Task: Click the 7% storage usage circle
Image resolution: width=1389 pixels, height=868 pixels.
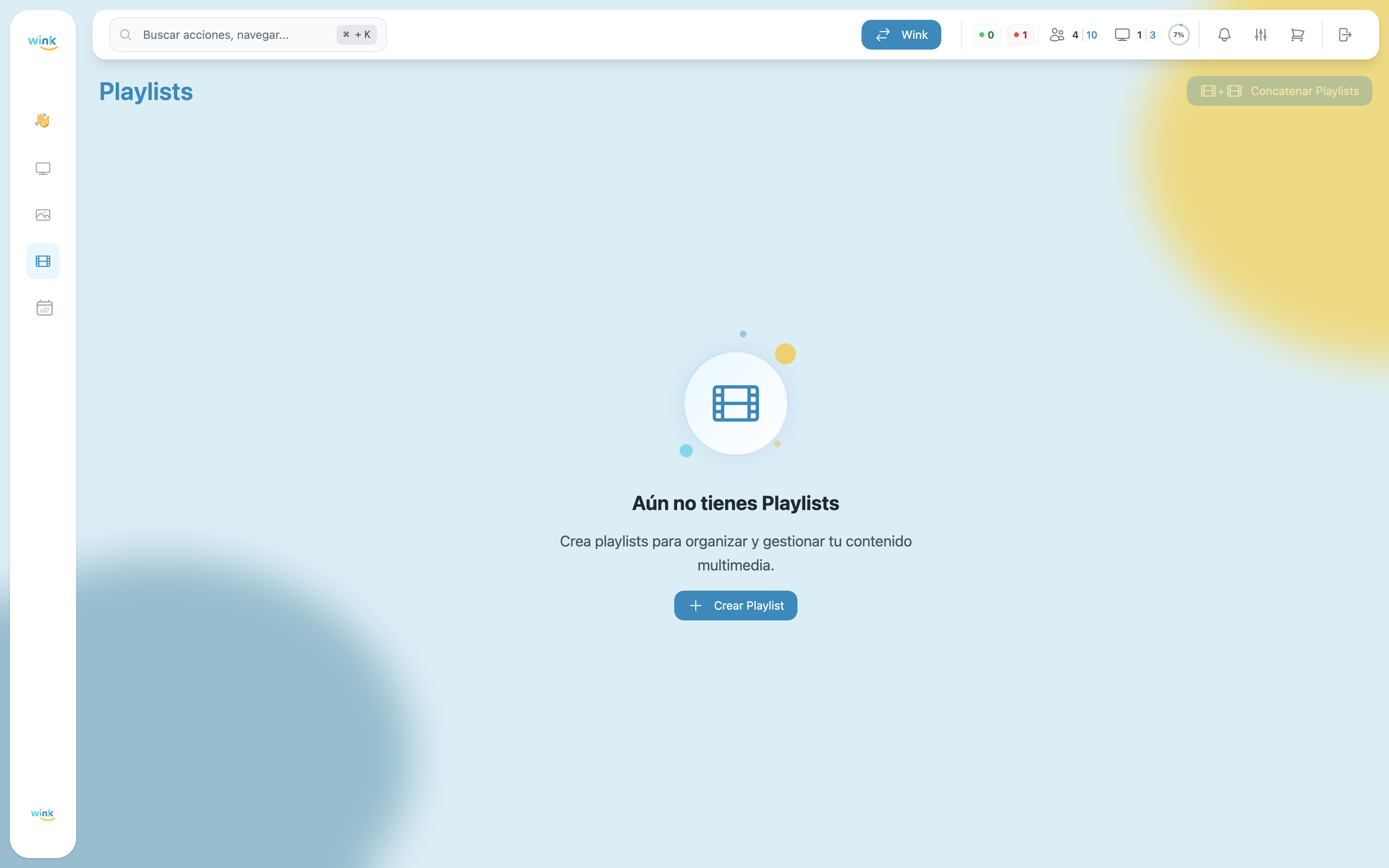Action: 1178,35
